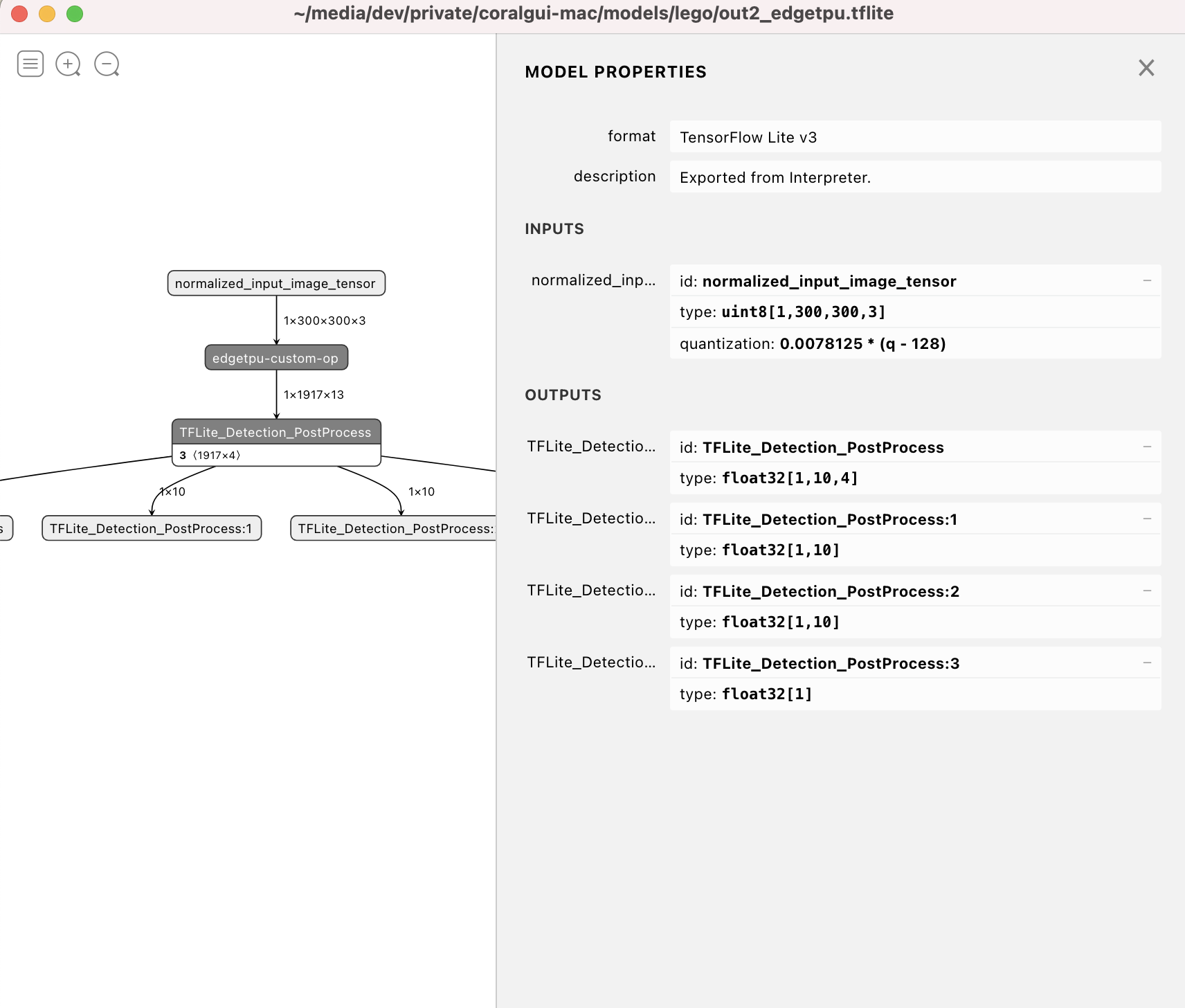The width and height of the screenshot is (1185, 1008).
Task: Click the yellow minimize window button
Action: point(47,14)
